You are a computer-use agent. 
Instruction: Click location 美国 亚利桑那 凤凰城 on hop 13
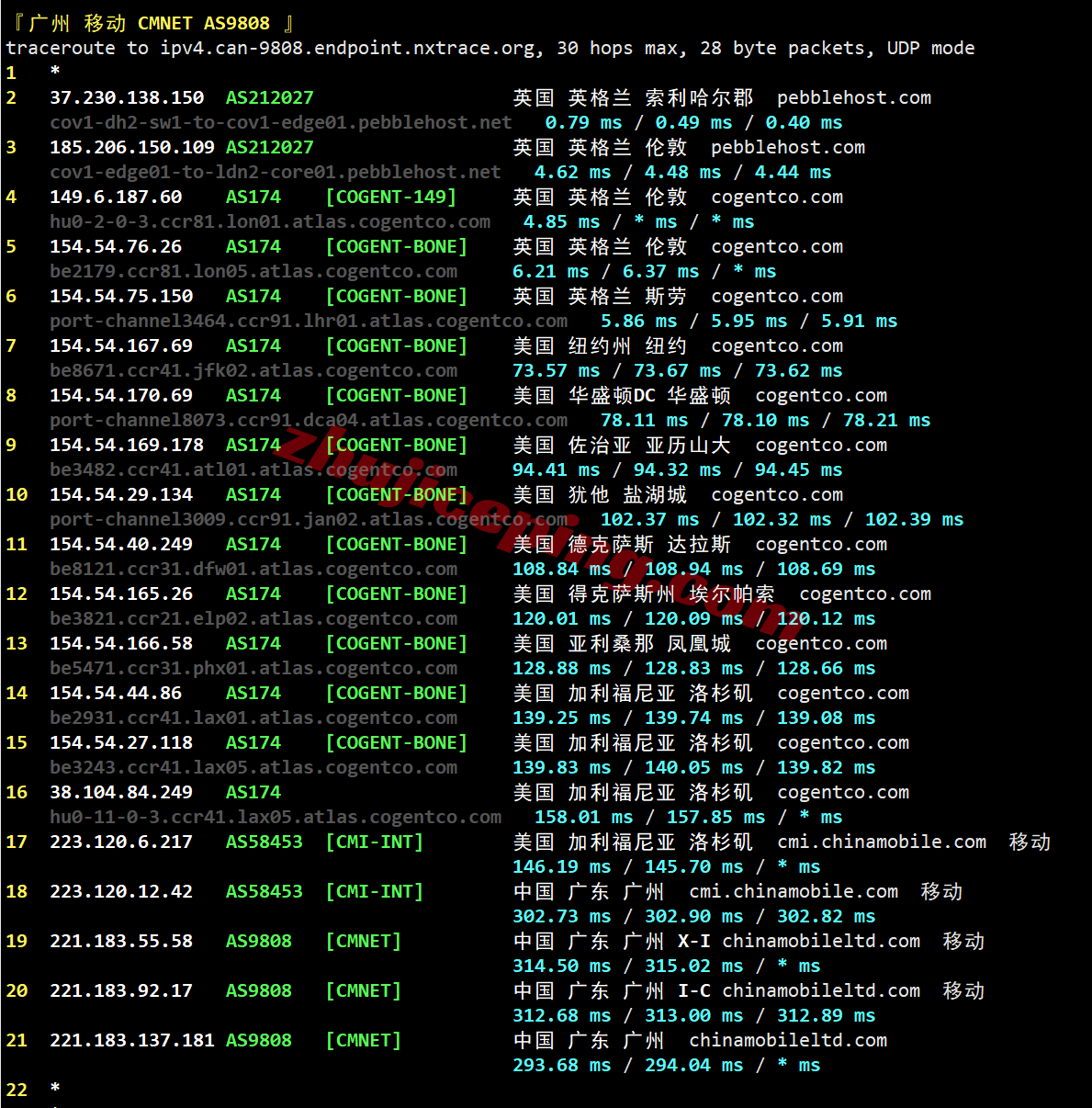(622, 643)
